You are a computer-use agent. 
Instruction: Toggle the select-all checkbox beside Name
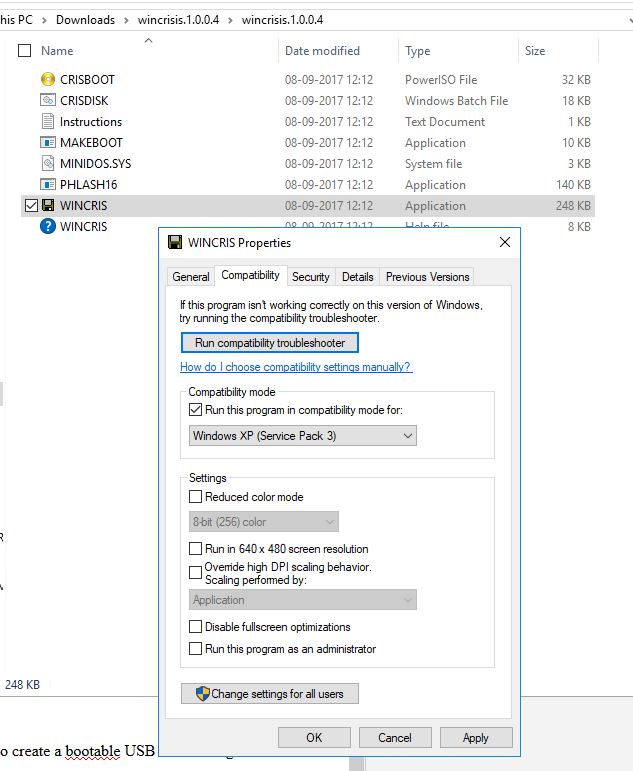point(24,50)
